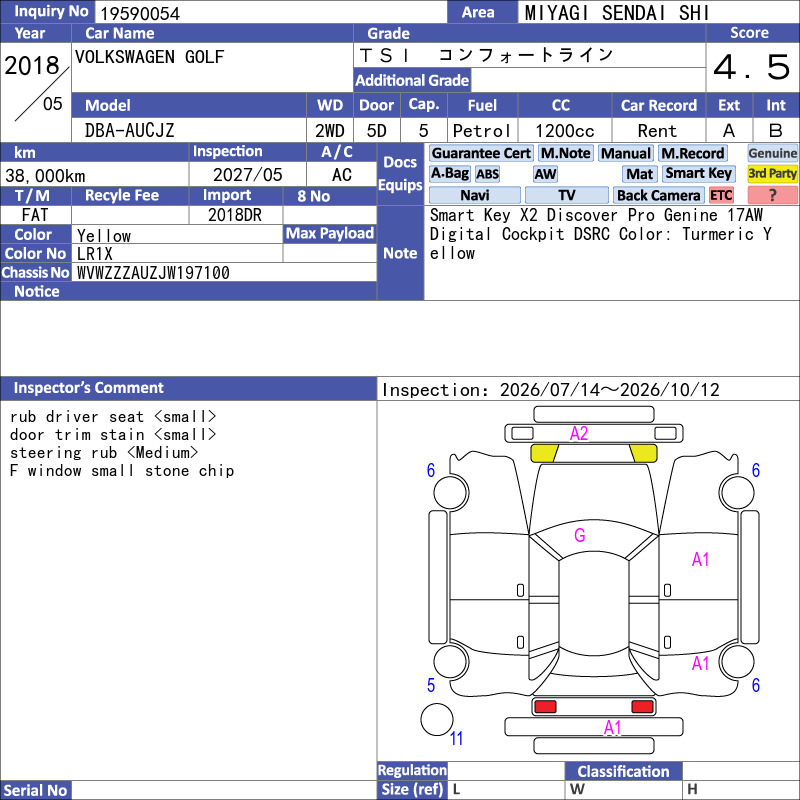Select the Mat equipment badge
Screen dimensions: 800x800
[x=640, y=174]
